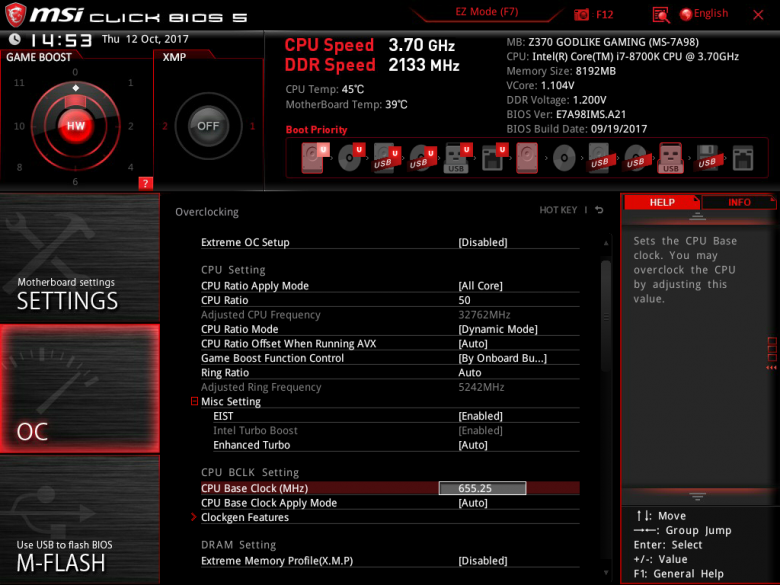Click the Adjusted Ring Frequency row
Screen dimensions: 780x585
click(390, 387)
